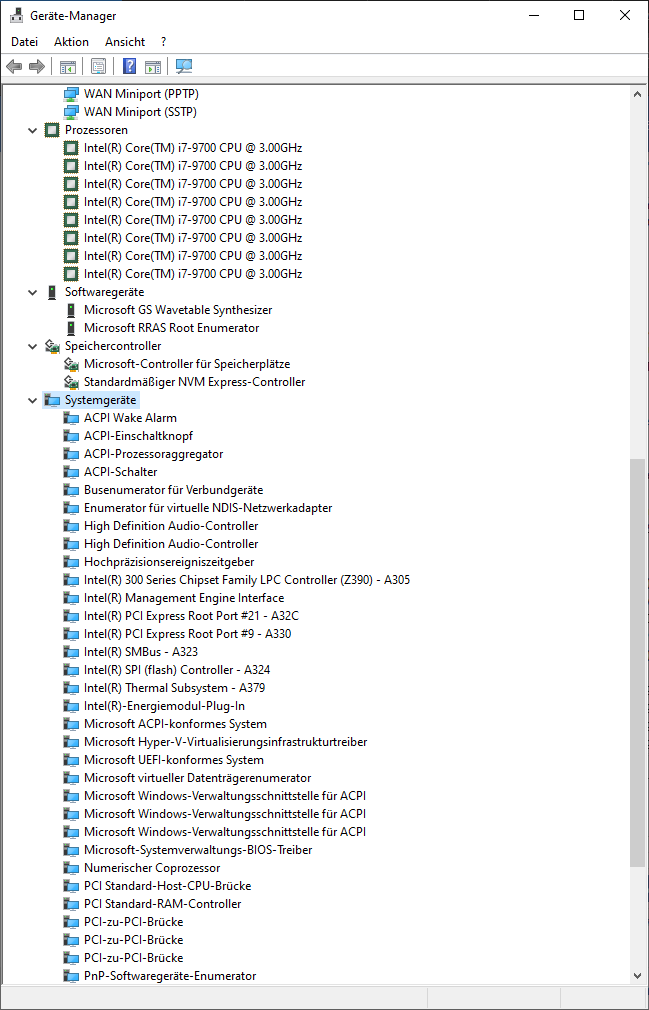Select PCI Standard-Host-CPU-Brücke
The width and height of the screenshot is (649, 1010).
(167, 886)
